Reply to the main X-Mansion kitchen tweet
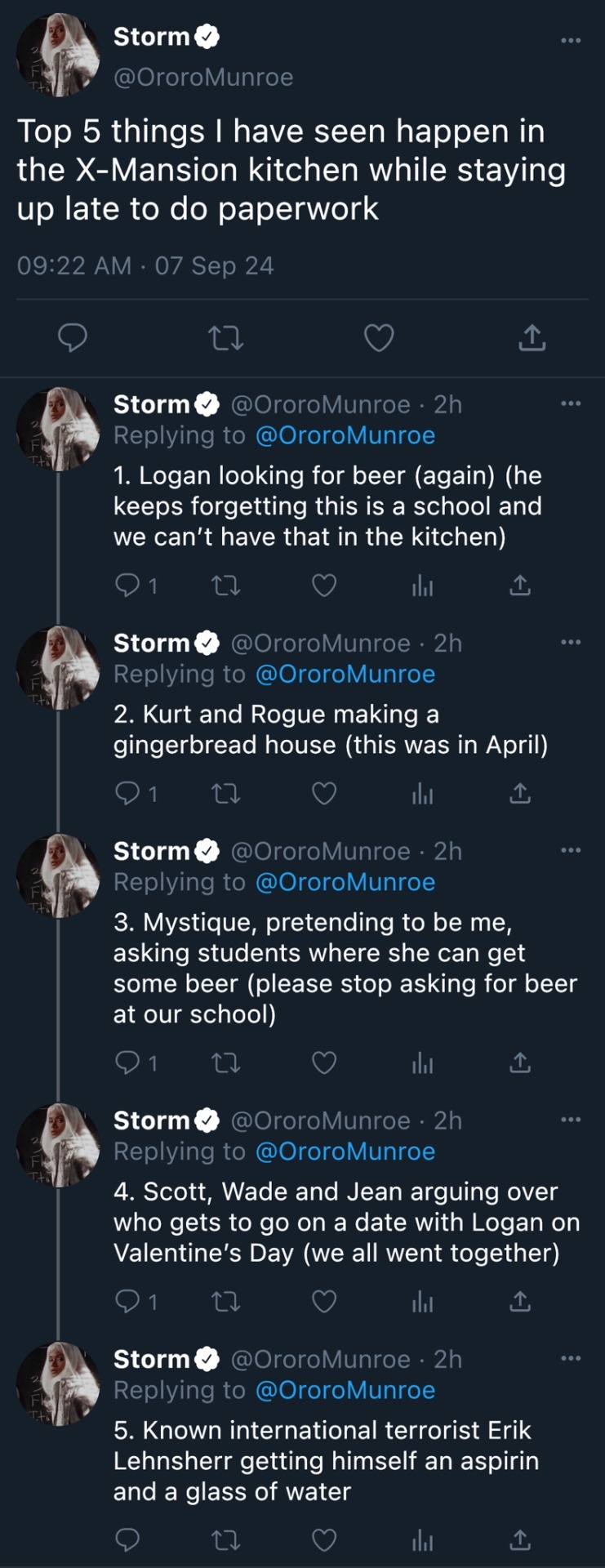Image resolution: width=605 pixels, height=1568 pixels. click(x=73, y=338)
